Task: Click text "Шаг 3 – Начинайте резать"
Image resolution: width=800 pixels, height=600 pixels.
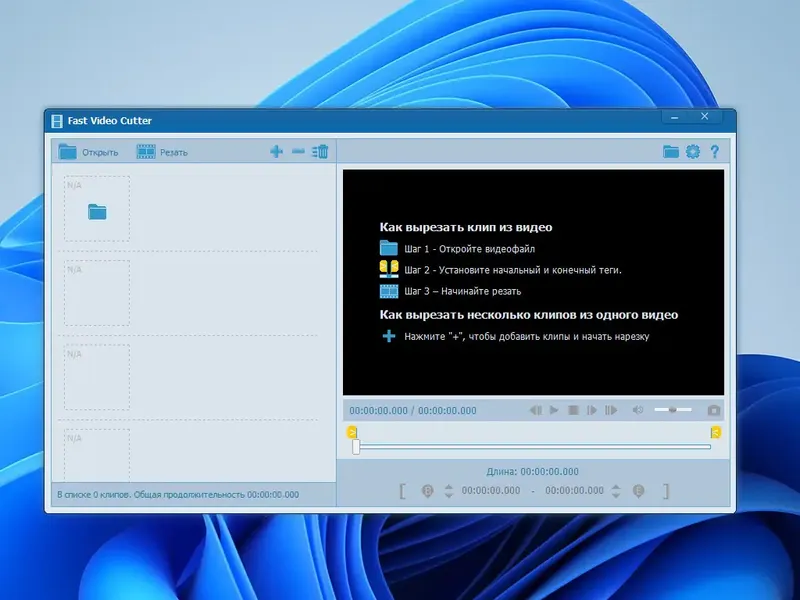Action: (x=463, y=291)
